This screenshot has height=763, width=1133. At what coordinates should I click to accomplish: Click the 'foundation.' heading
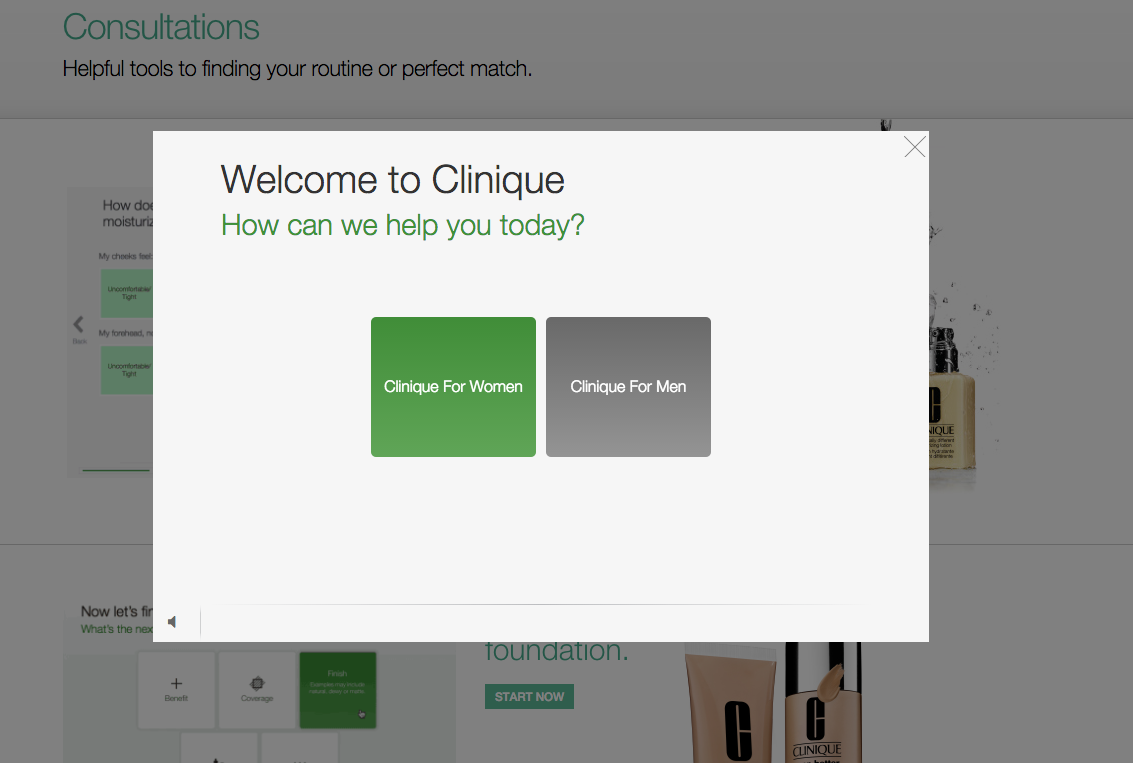point(556,651)
